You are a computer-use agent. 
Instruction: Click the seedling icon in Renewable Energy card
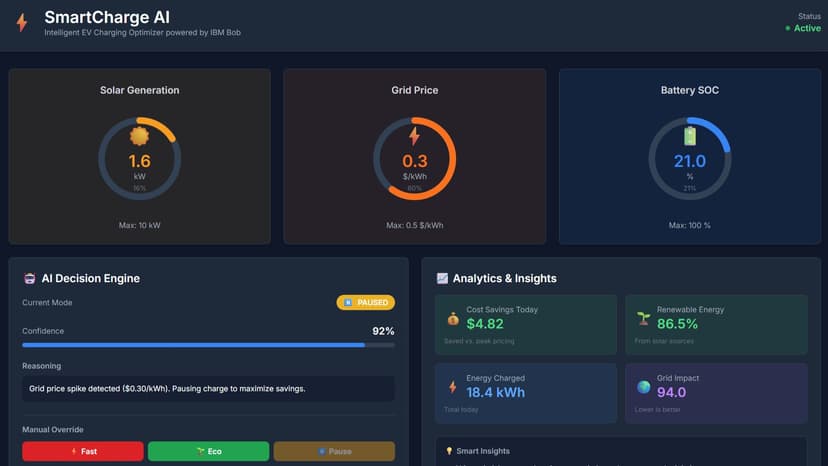pos(643,318)
